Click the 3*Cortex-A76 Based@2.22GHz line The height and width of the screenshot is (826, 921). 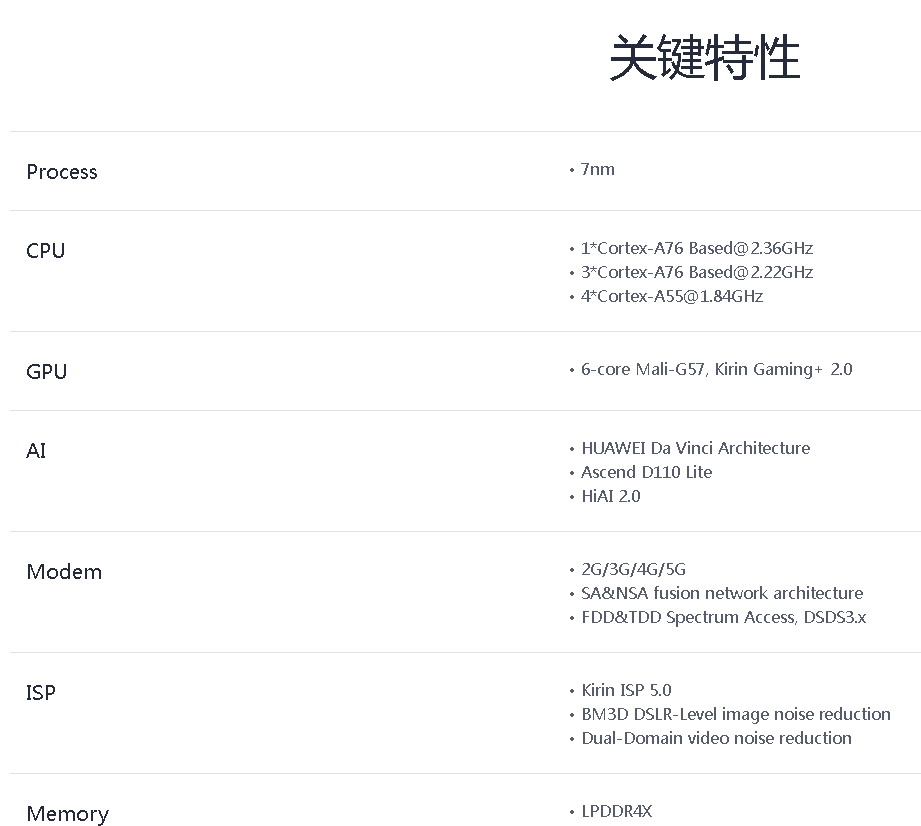click(697, 272)
